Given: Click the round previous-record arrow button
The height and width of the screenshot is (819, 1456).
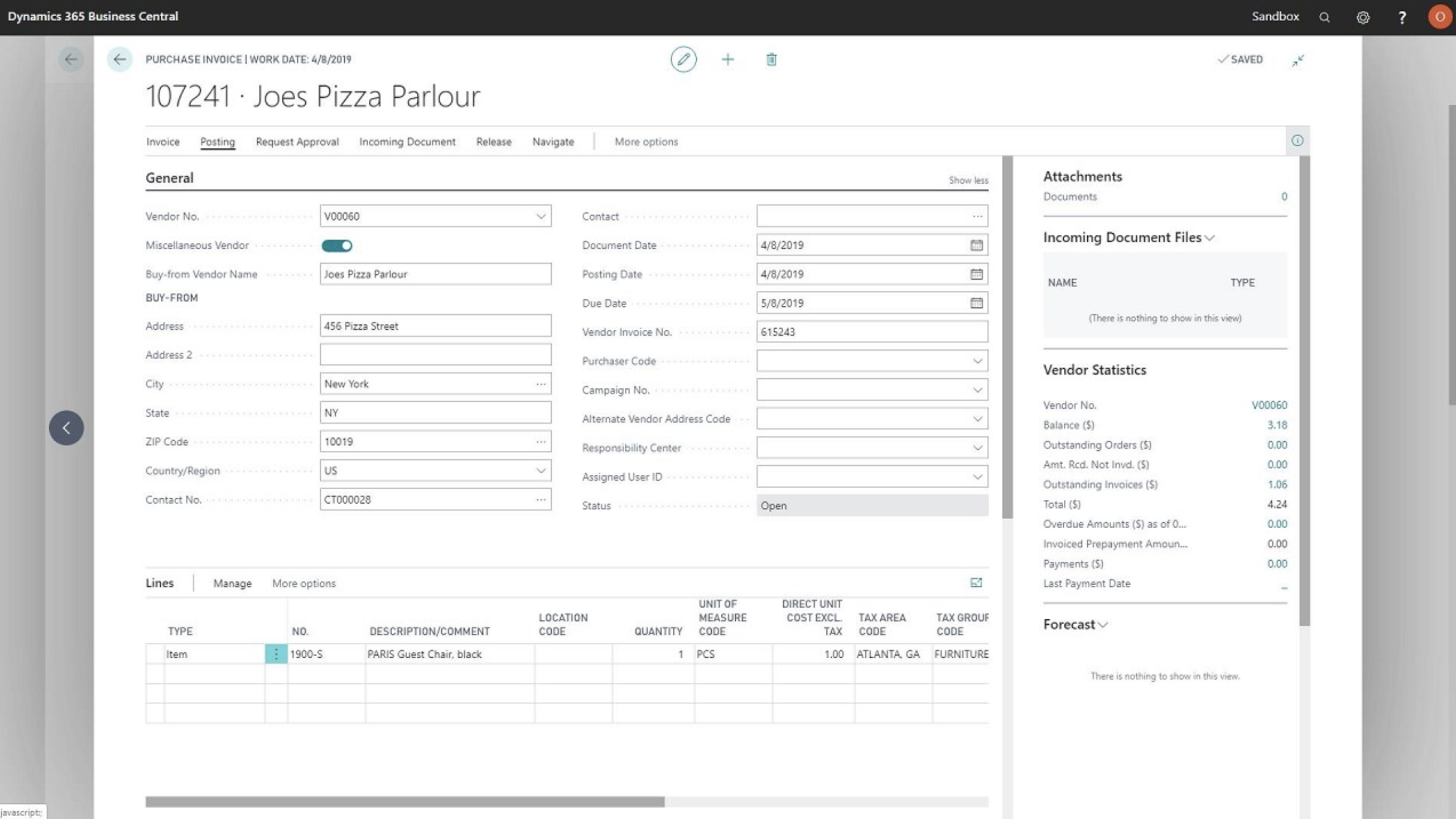Looking at the screenshot, I should (66, 427).
